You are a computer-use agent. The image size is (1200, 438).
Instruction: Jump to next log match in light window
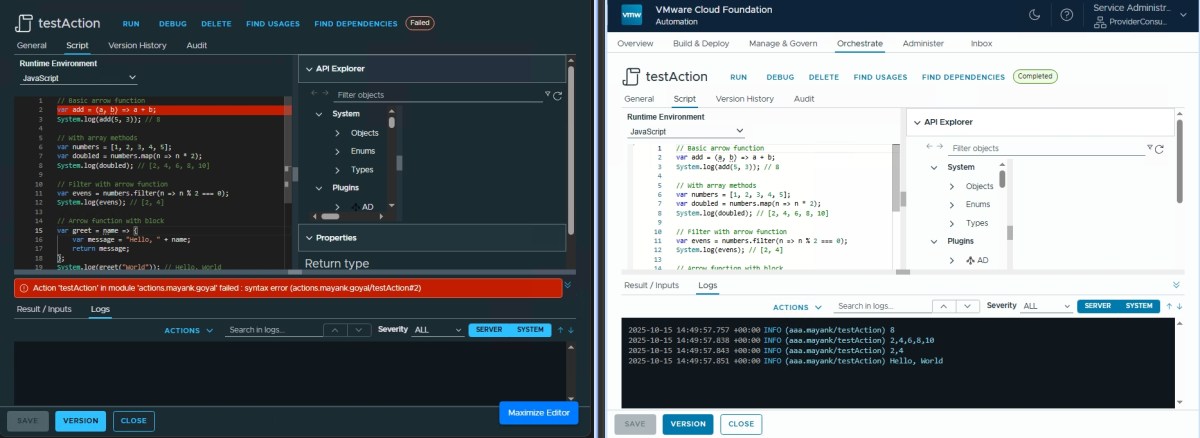[968, 306]
